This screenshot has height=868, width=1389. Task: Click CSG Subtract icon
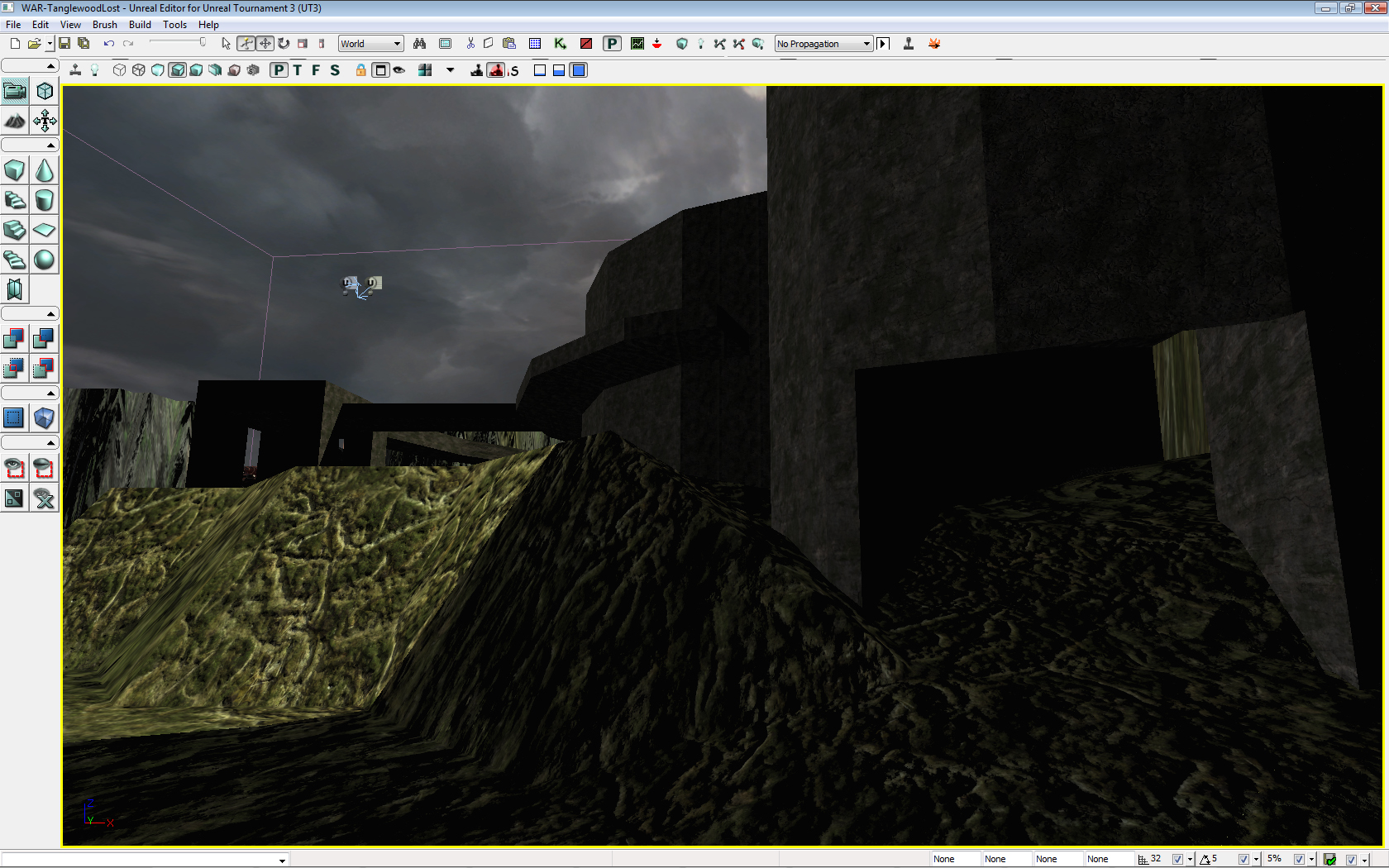pos(45,338)
